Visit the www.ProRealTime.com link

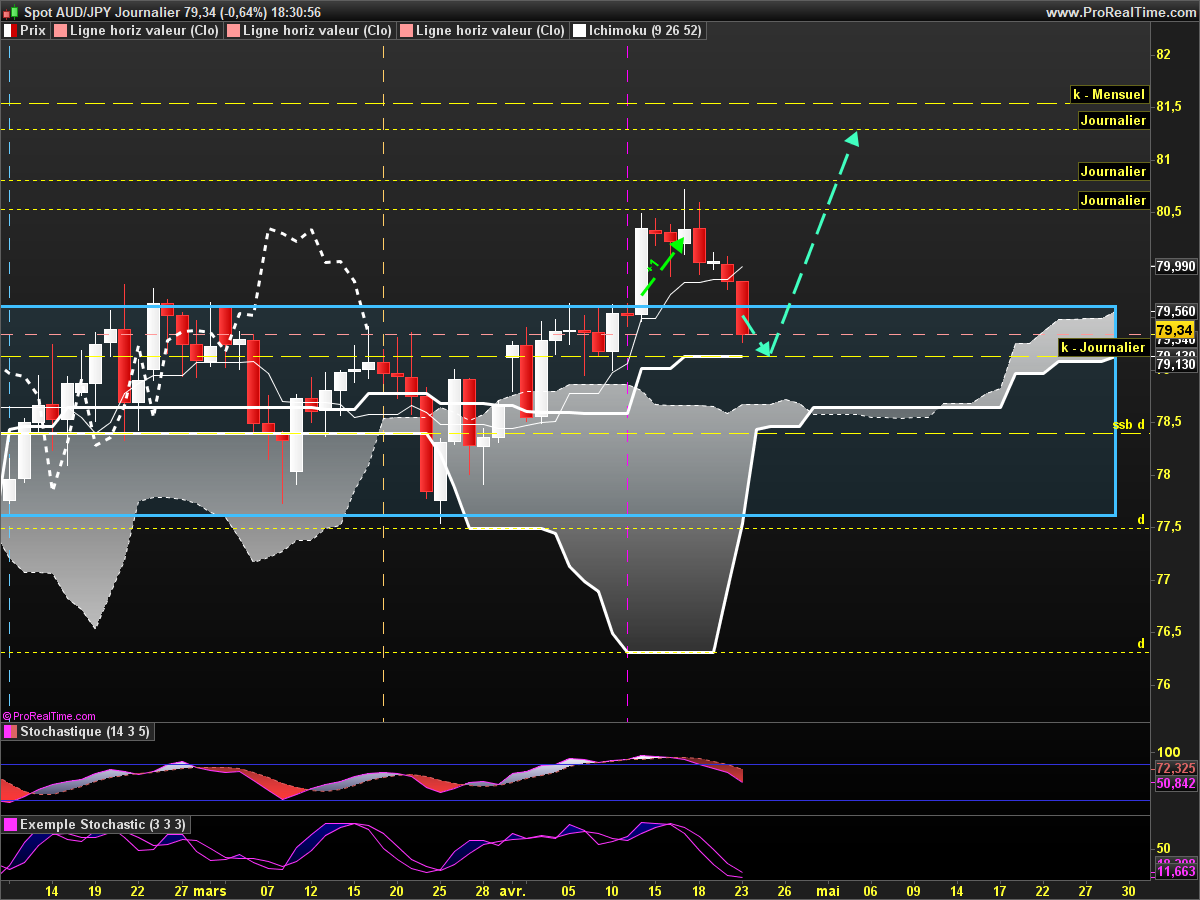click(x=1119, y=12)
